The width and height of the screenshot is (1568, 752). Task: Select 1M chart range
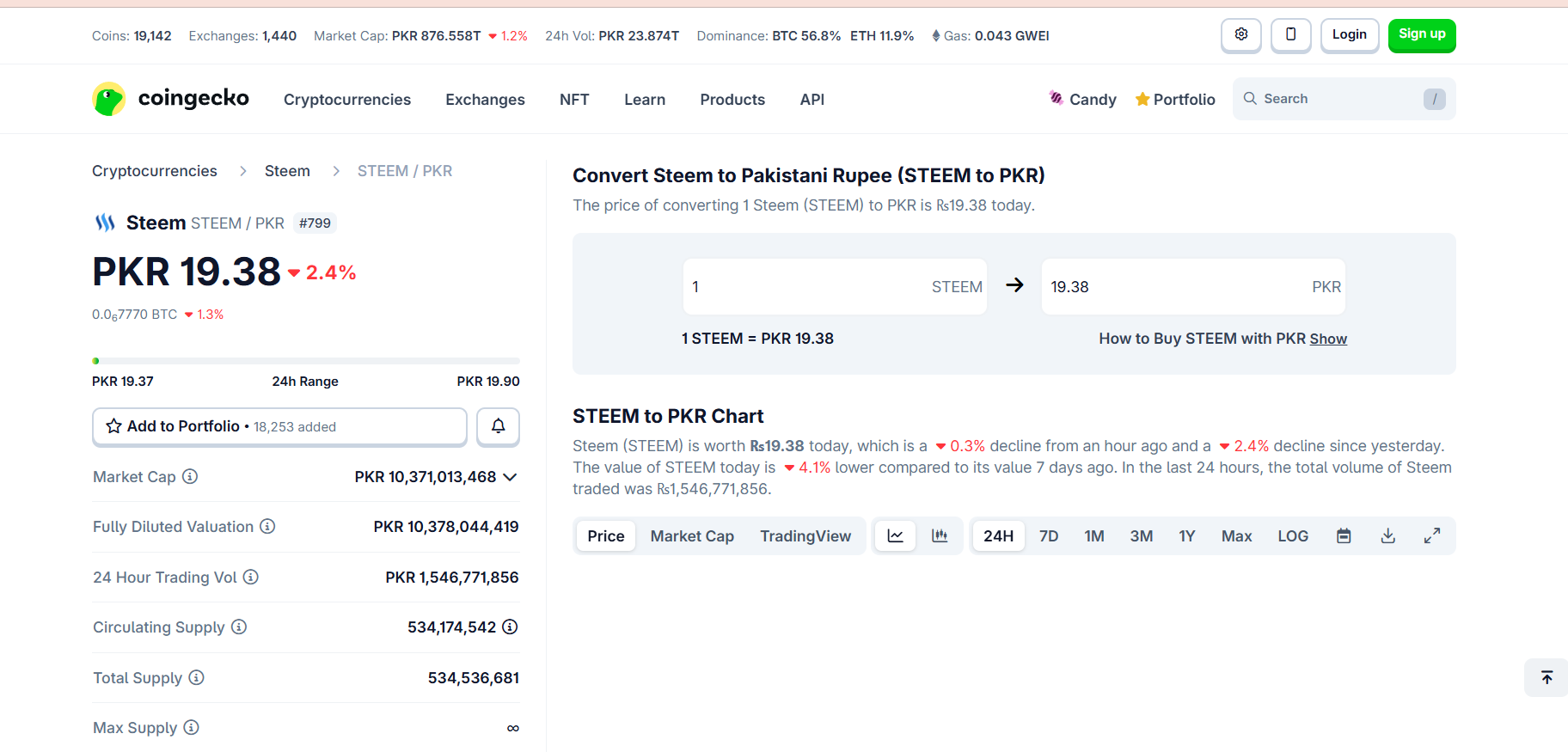click(1093, 535)
